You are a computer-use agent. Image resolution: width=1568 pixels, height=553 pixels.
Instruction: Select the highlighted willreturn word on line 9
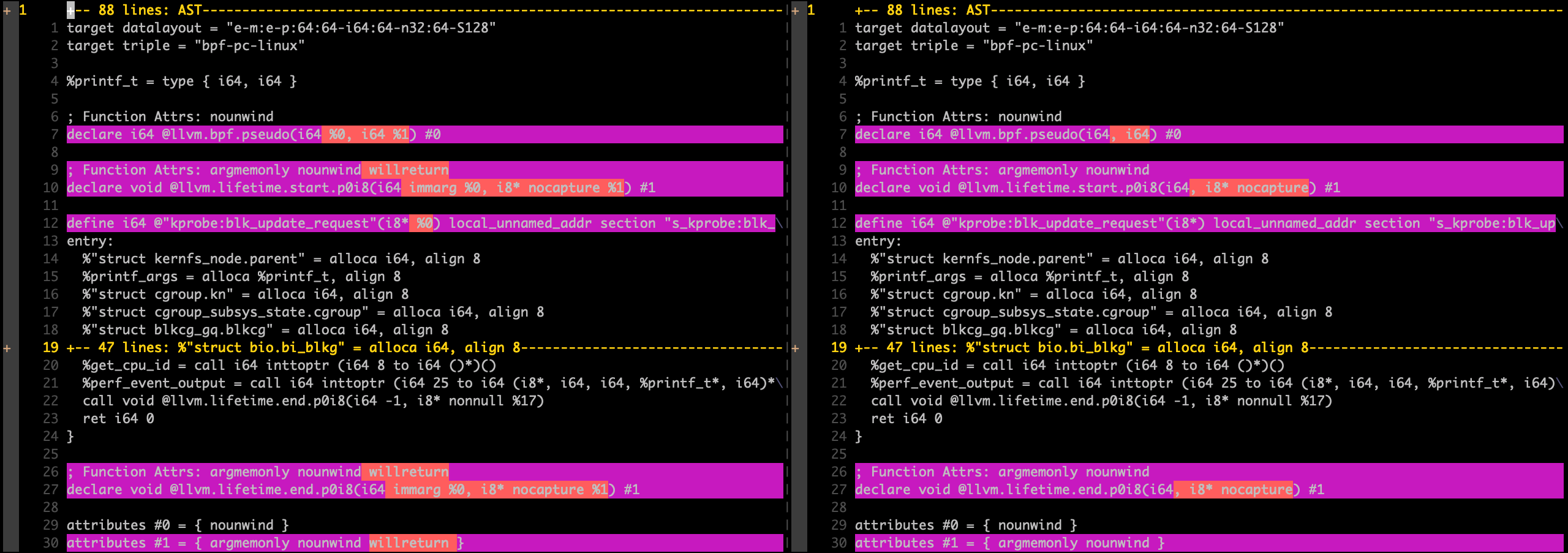[406, 170]
